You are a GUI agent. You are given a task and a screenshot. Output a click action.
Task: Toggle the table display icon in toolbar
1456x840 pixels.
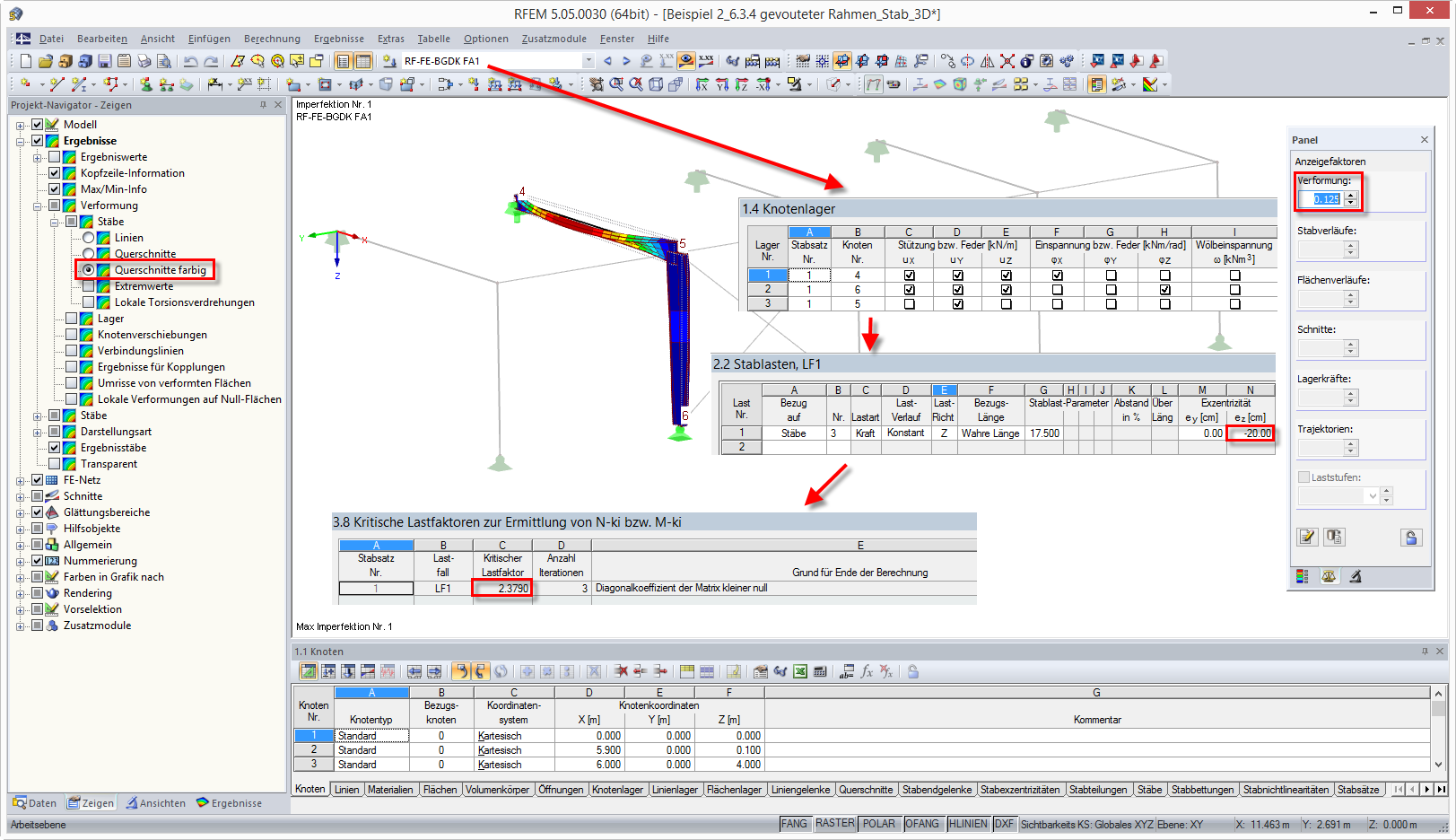pos(362,61)
